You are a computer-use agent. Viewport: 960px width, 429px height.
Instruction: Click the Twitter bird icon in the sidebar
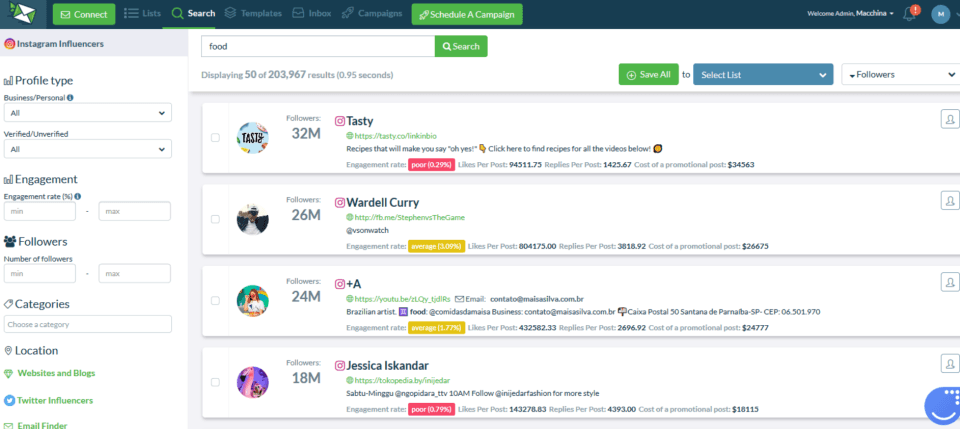(x=9, y=401)
